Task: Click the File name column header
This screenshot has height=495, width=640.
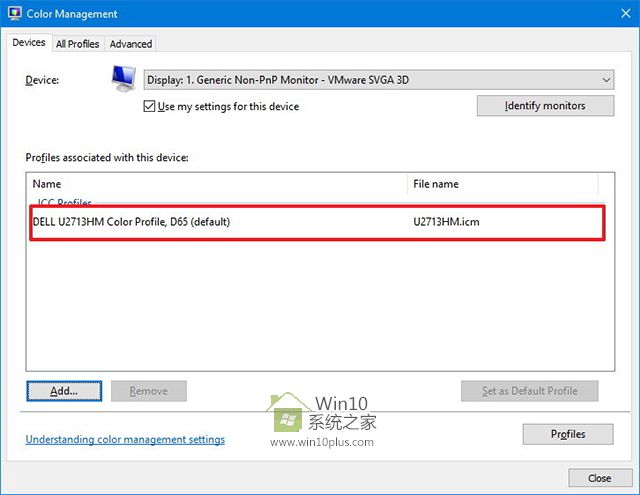Action: tap(503, 184)
